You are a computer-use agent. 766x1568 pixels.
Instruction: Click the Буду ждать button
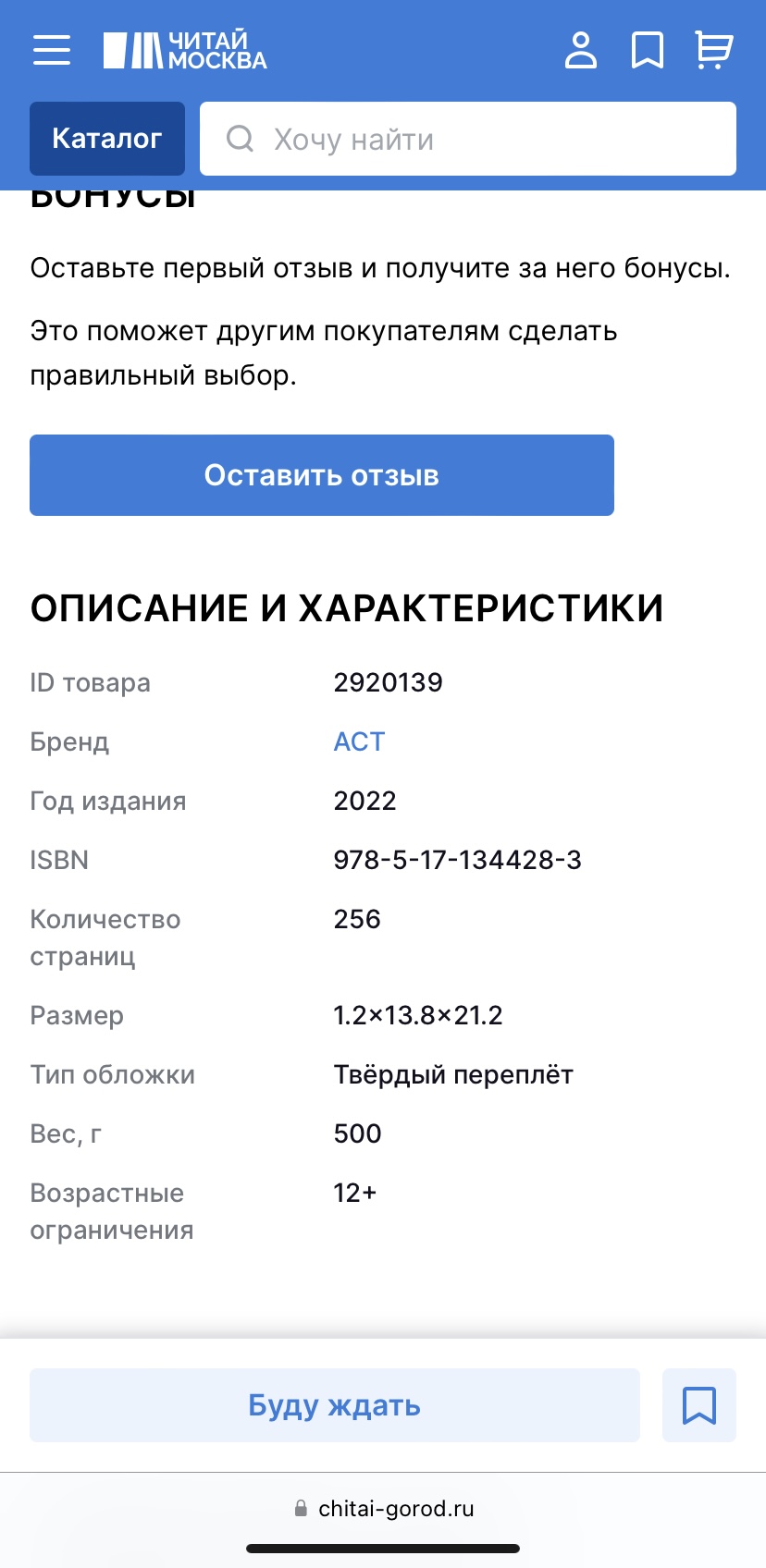pos(335,1405)
